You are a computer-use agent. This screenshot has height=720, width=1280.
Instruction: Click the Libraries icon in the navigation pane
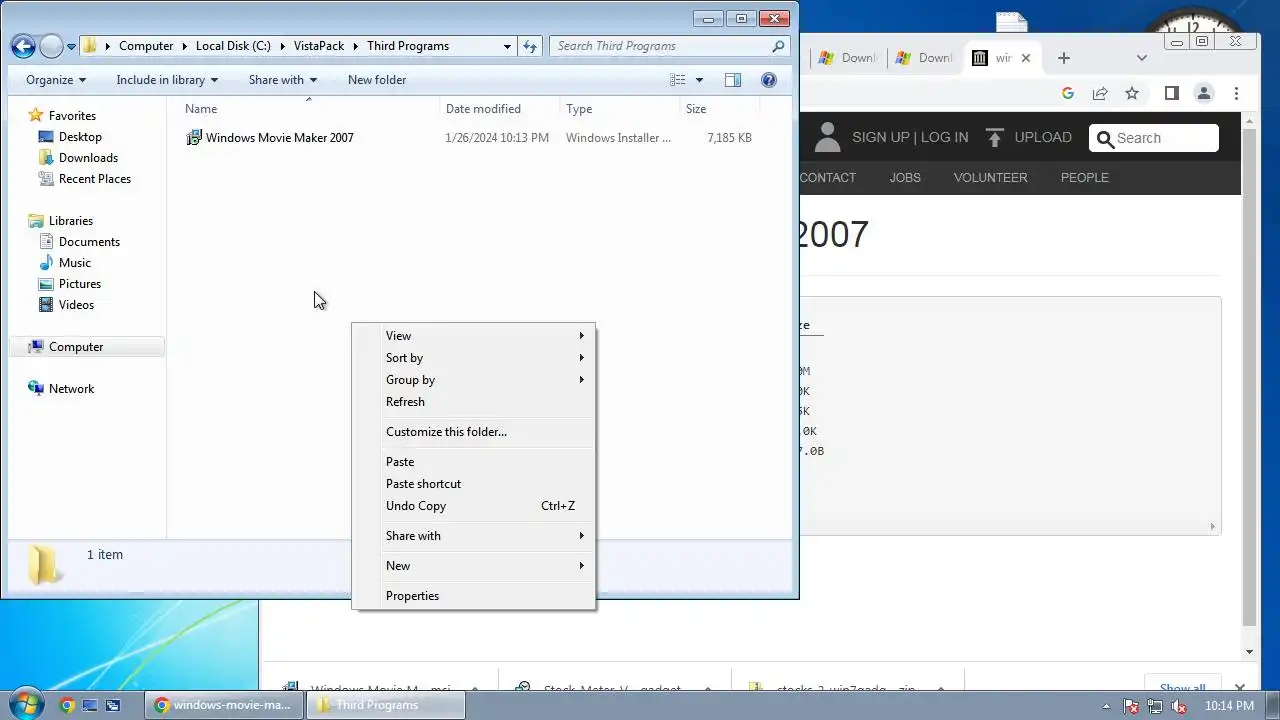pos(36,221)
